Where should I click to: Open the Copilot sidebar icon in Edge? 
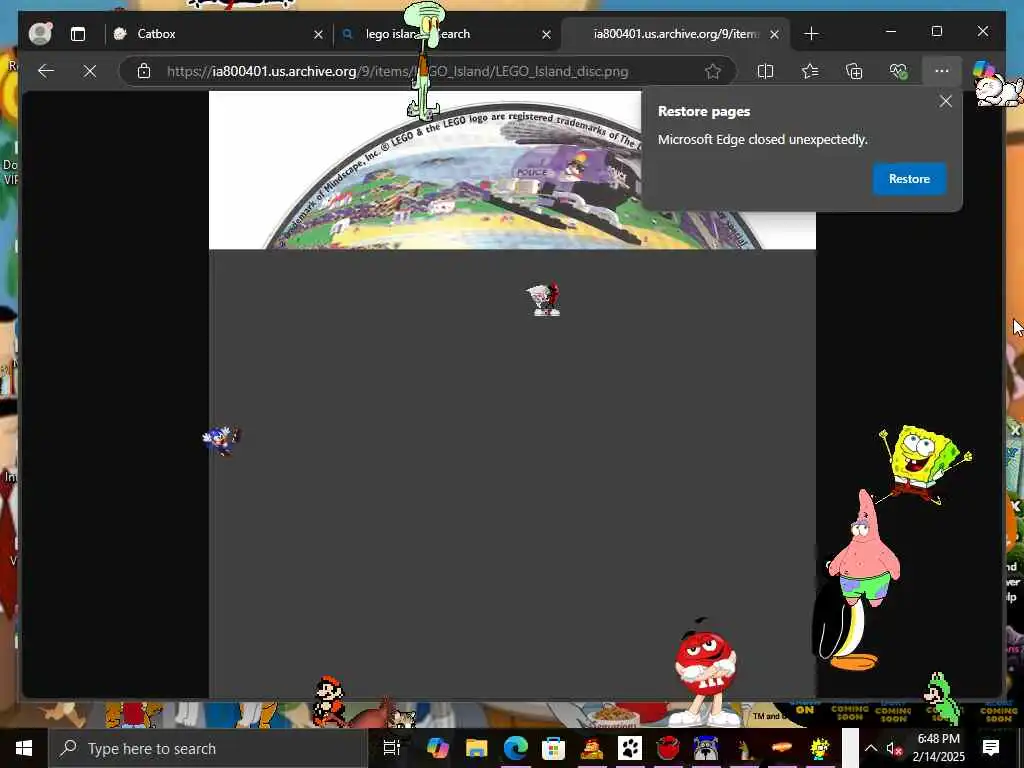984,70
